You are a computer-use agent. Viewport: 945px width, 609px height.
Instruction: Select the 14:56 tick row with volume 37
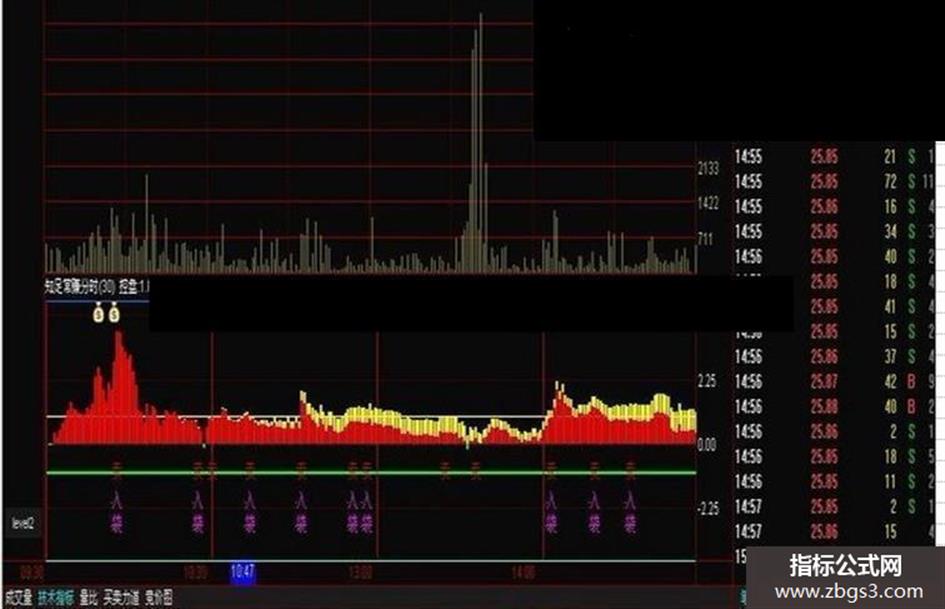point(835,356)
